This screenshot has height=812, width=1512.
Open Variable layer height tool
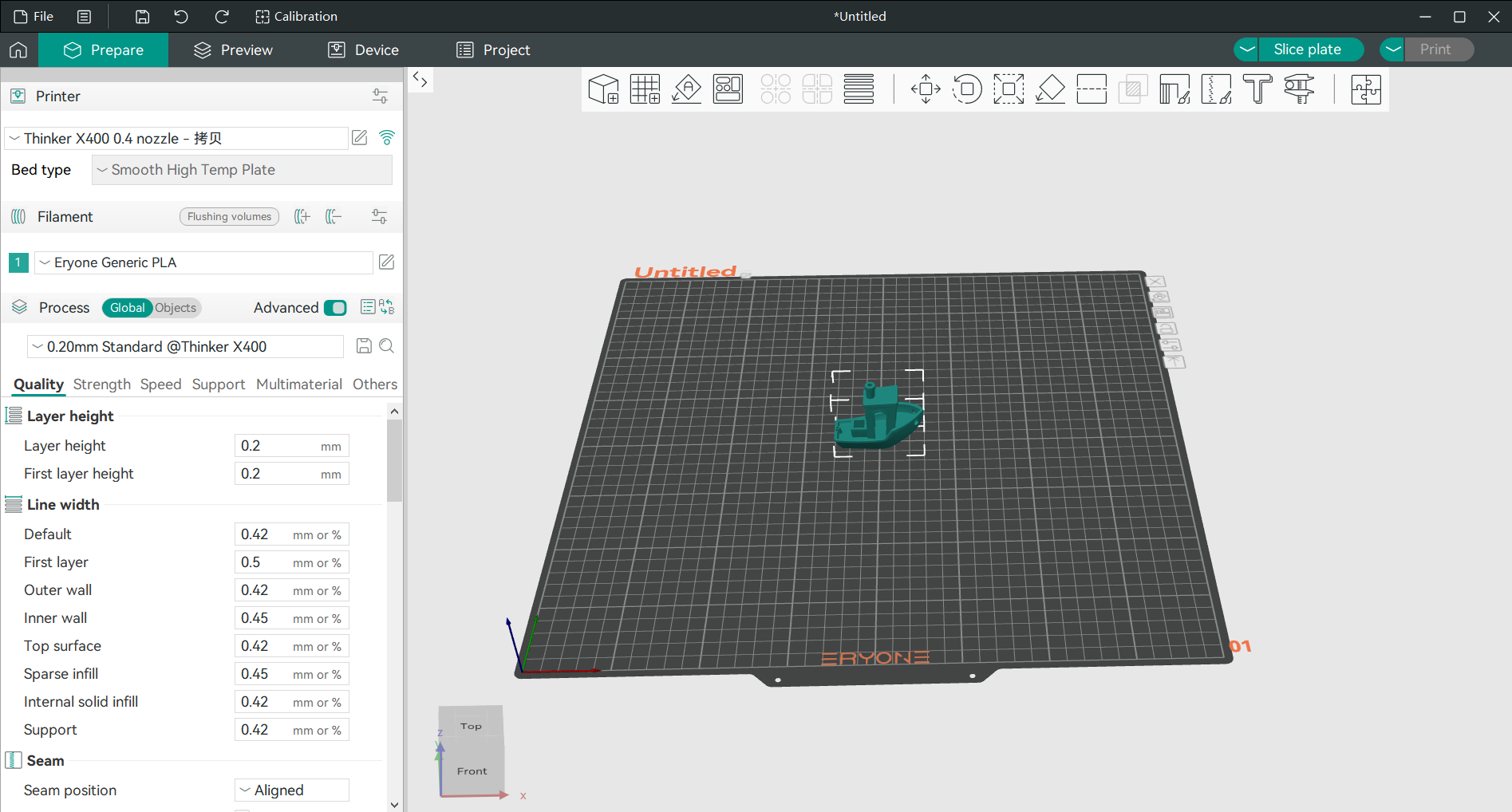coord(859,89)
